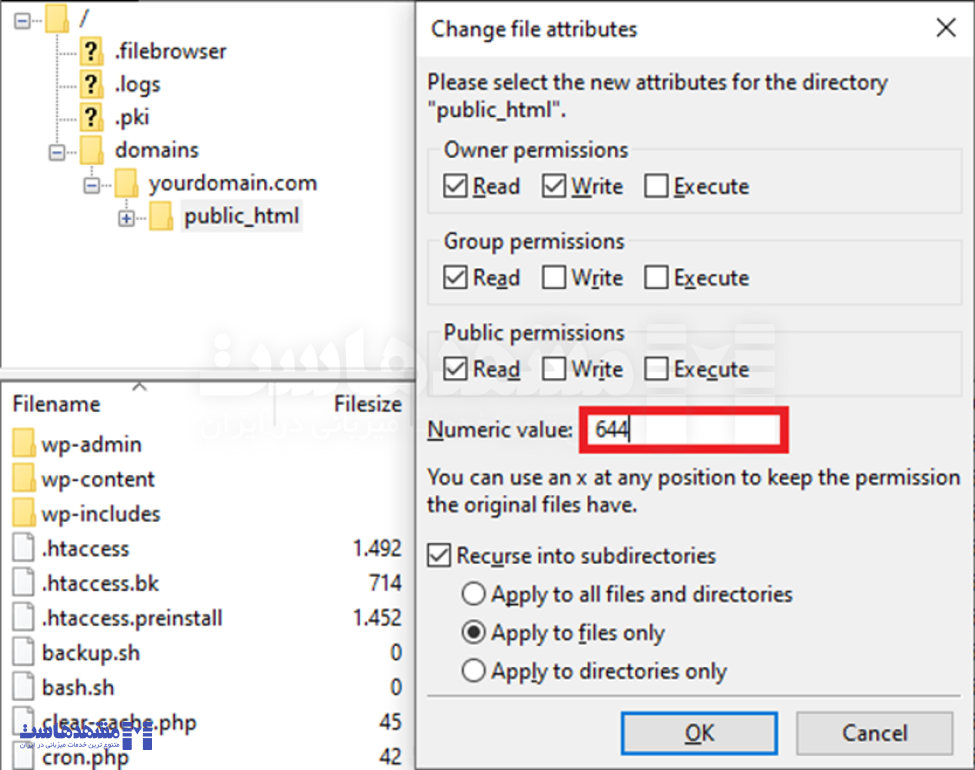Click the backup.sh file icon
This screenshot has height=770, width=975.
[x=24, y=653]
